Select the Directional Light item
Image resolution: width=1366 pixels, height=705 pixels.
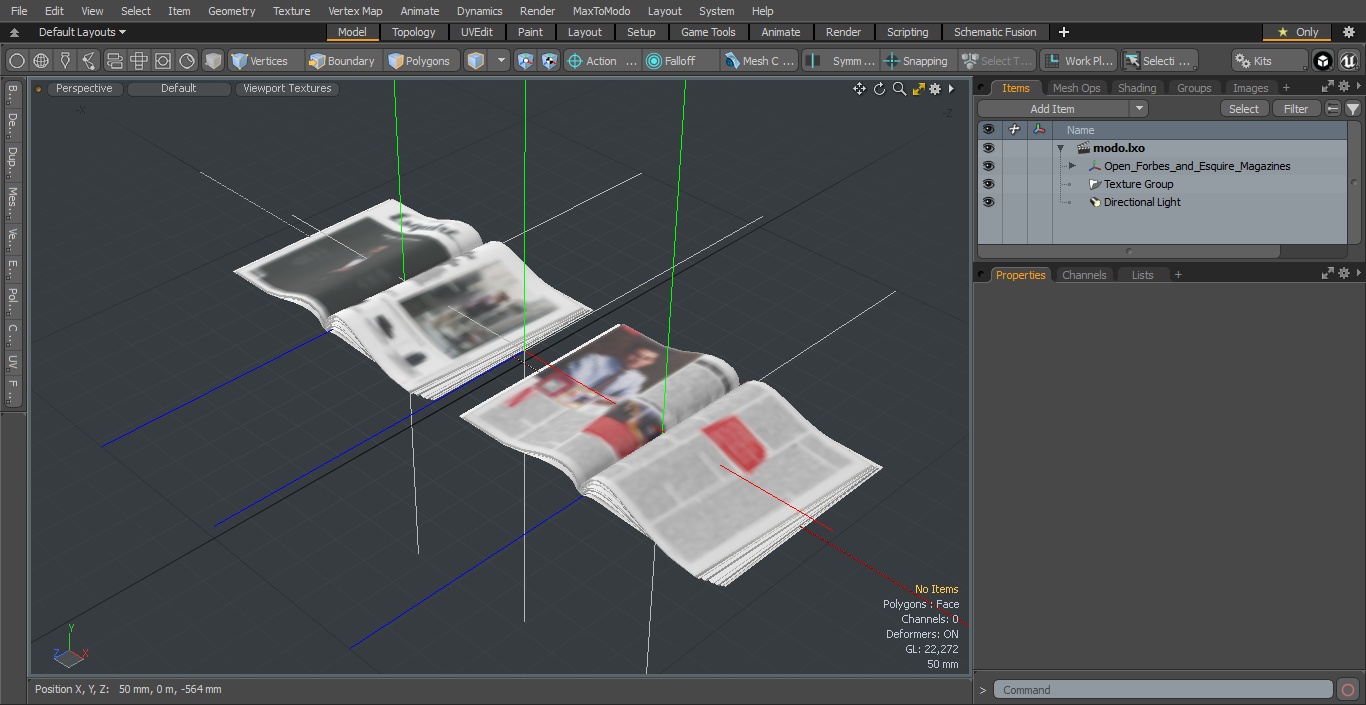[1142, 202]
